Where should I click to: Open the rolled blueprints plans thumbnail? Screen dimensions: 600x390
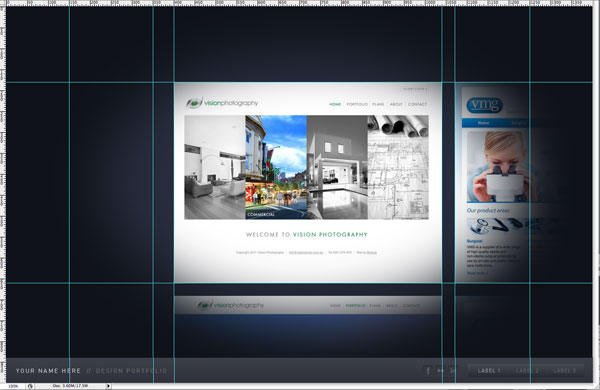click(398, 167)
